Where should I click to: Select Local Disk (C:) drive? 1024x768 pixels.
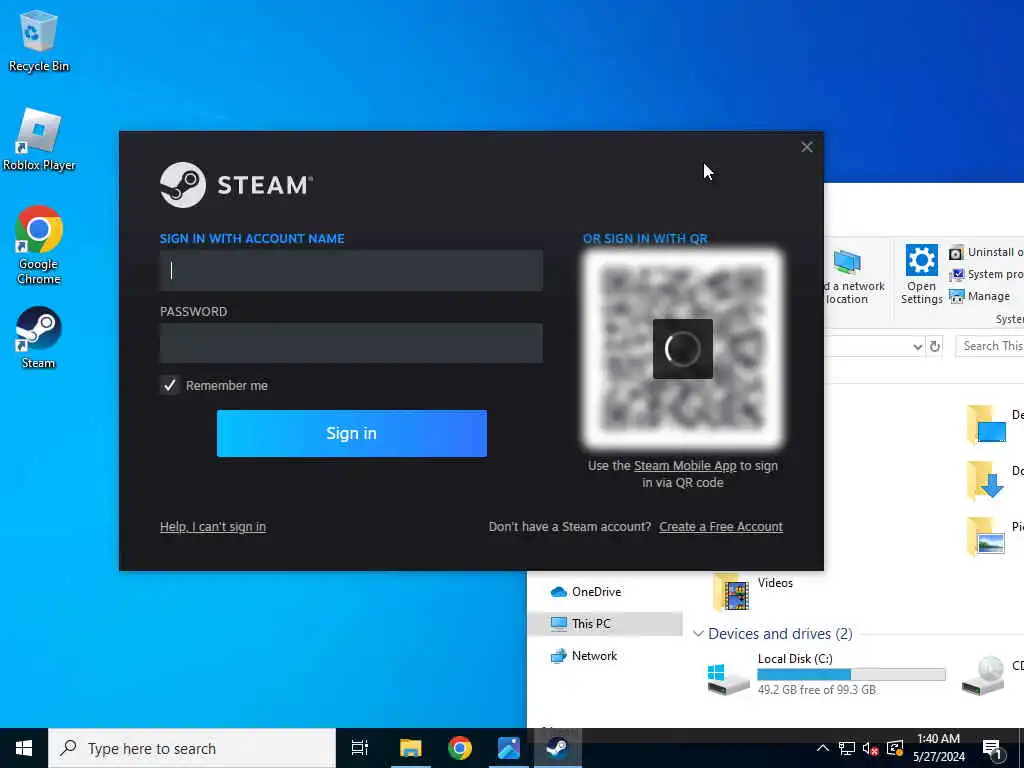point(826,675)
